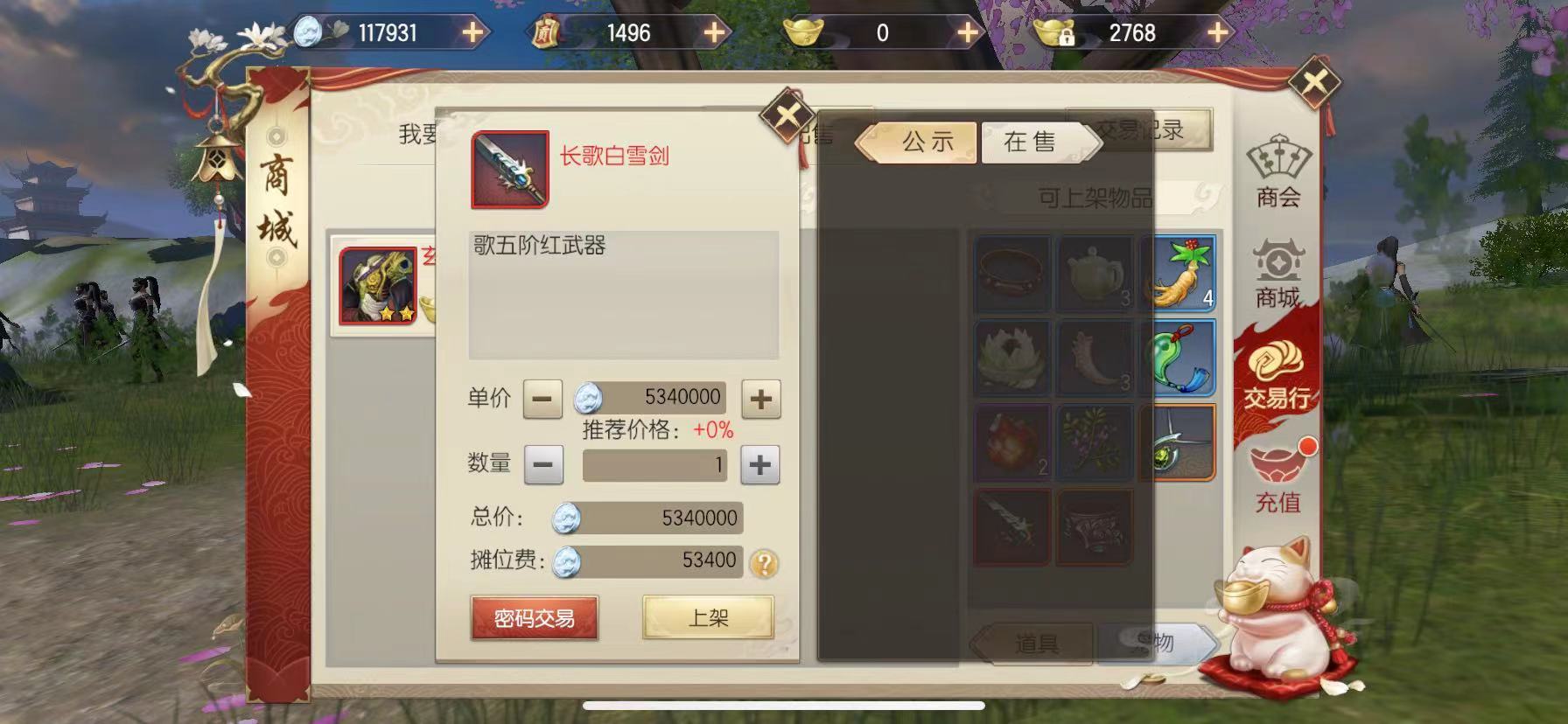Select the green gourd pendant item

1179,358
